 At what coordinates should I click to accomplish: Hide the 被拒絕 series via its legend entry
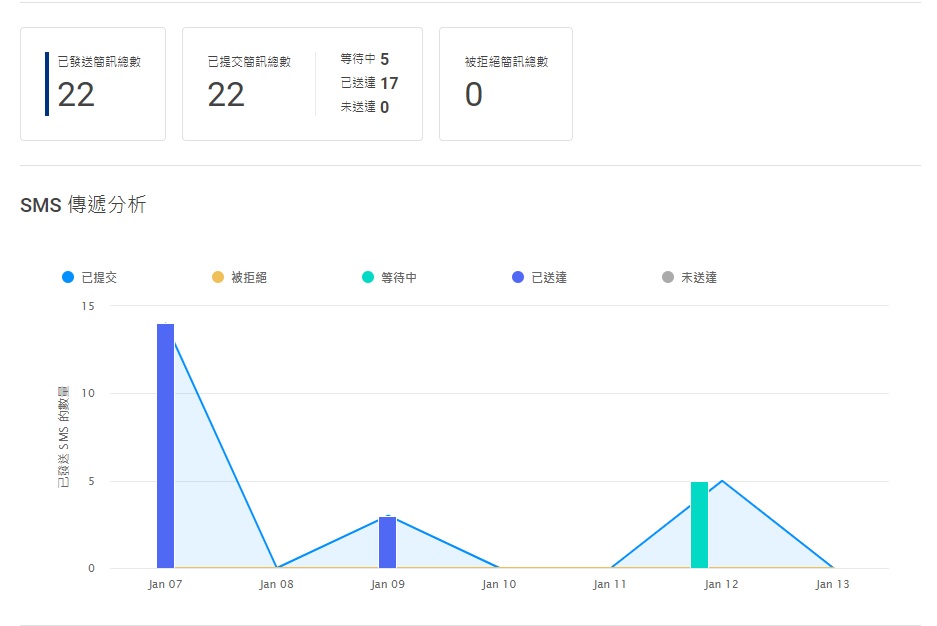pos(239,277)
